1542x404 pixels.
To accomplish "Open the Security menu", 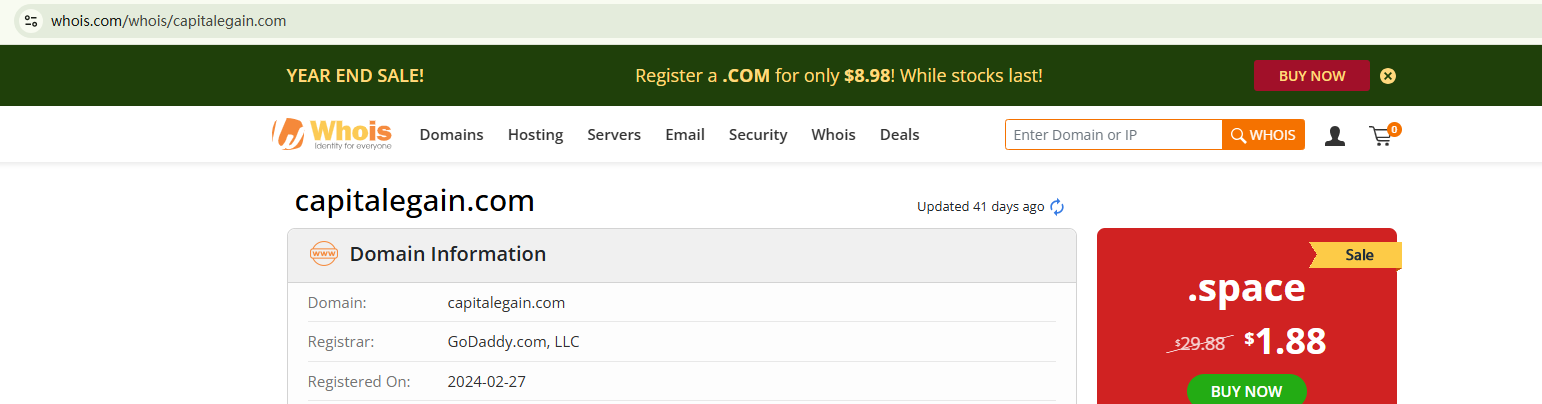I will tap(758, 135).
